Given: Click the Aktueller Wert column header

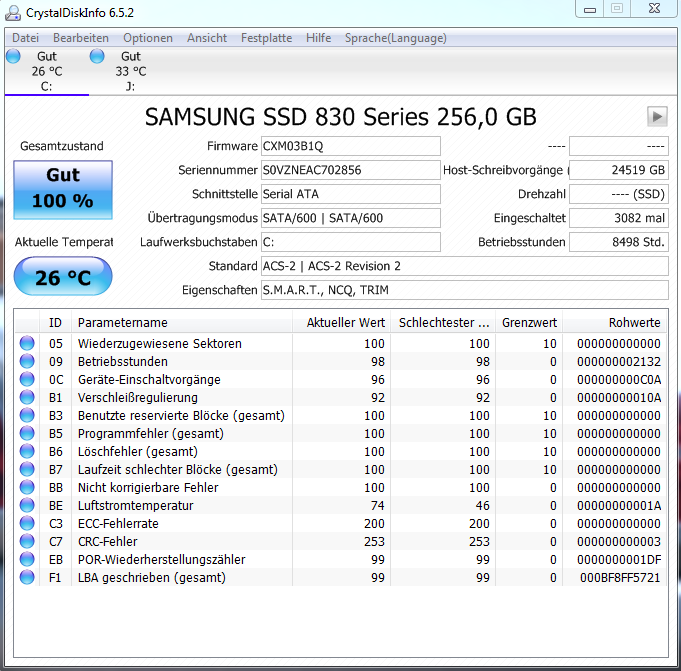Looking at the screenshot, I should pos(341,323).
